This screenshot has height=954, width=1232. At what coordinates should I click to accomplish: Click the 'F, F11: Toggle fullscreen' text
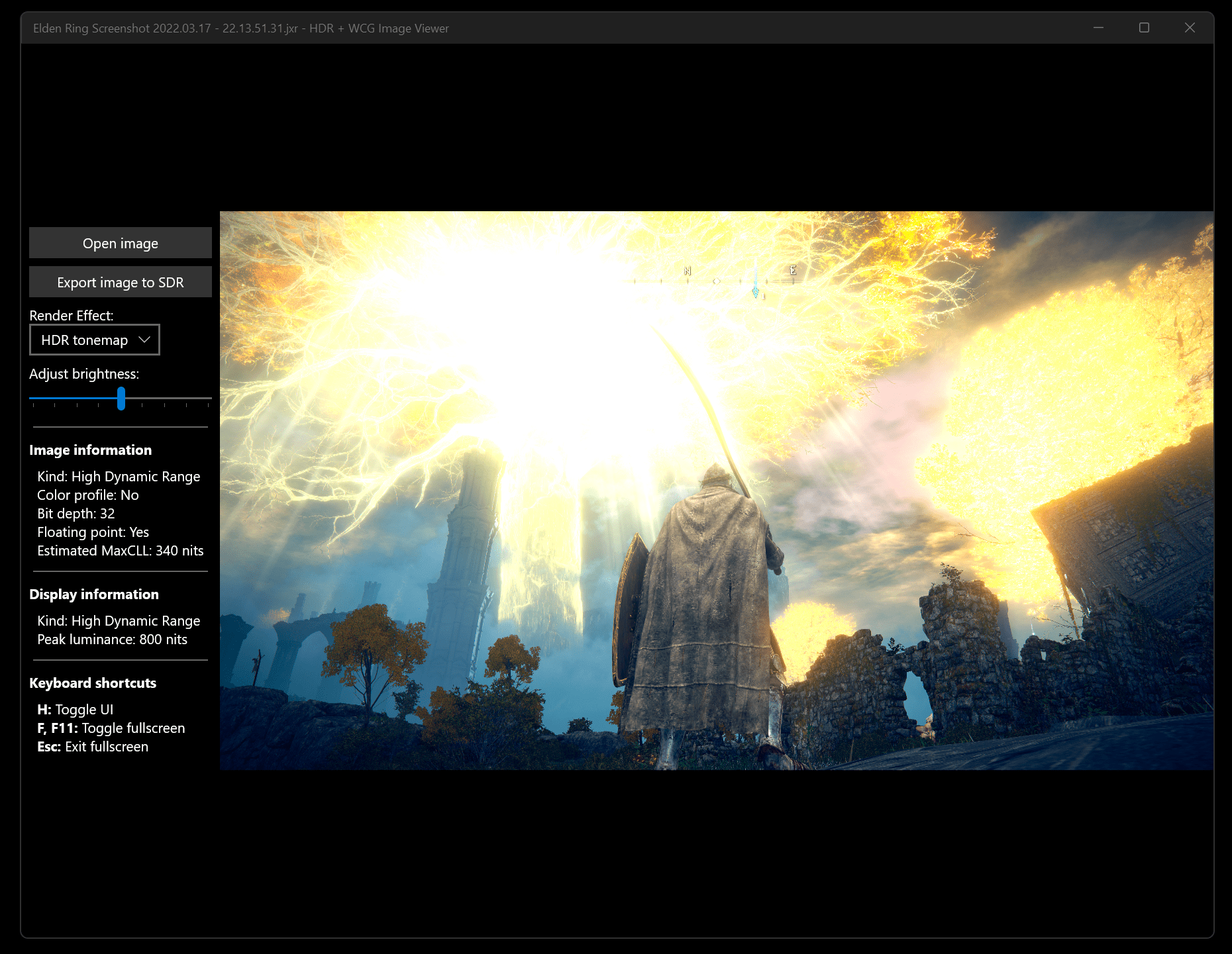coord(111,728)
